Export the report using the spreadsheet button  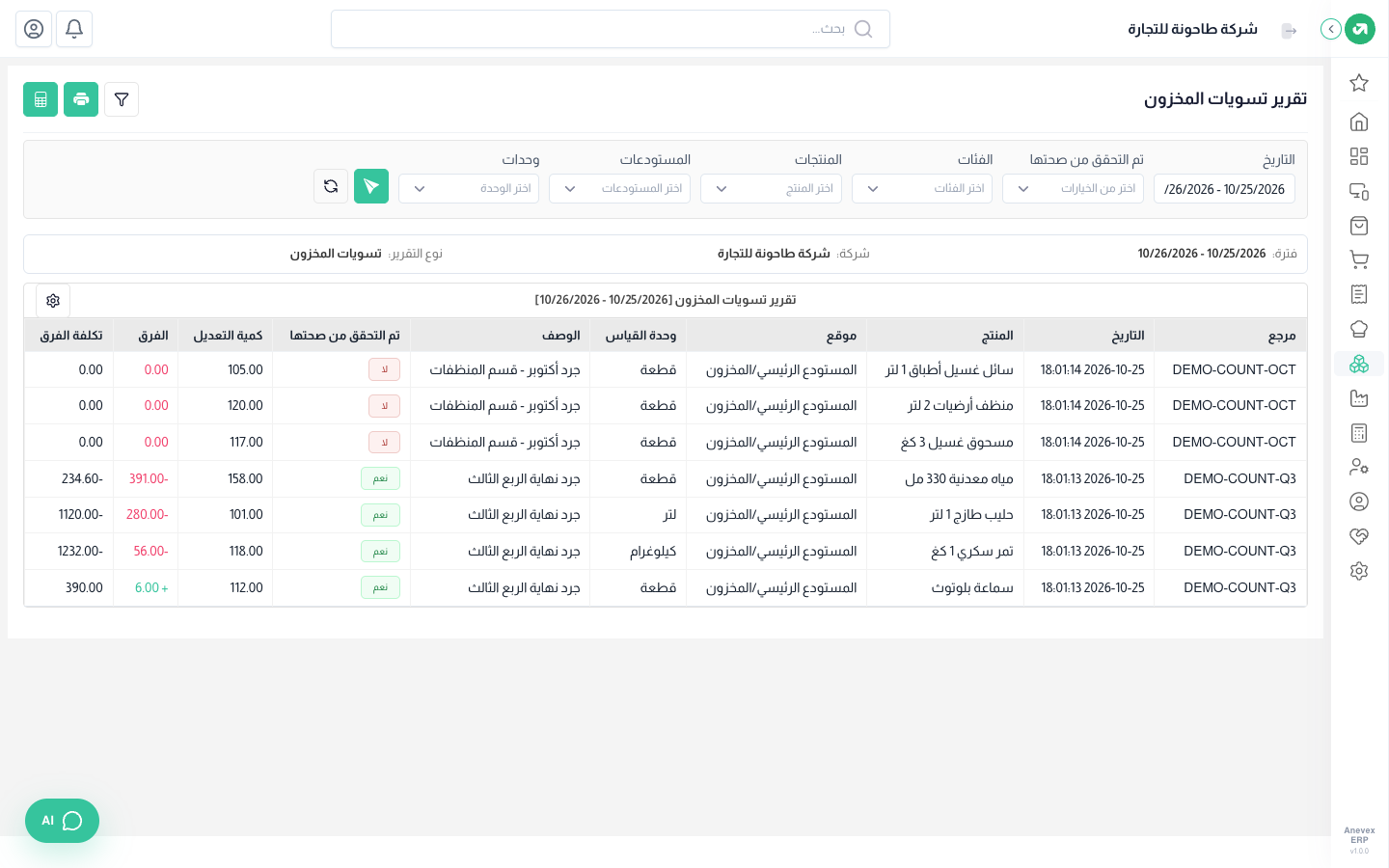click(41, 99)
